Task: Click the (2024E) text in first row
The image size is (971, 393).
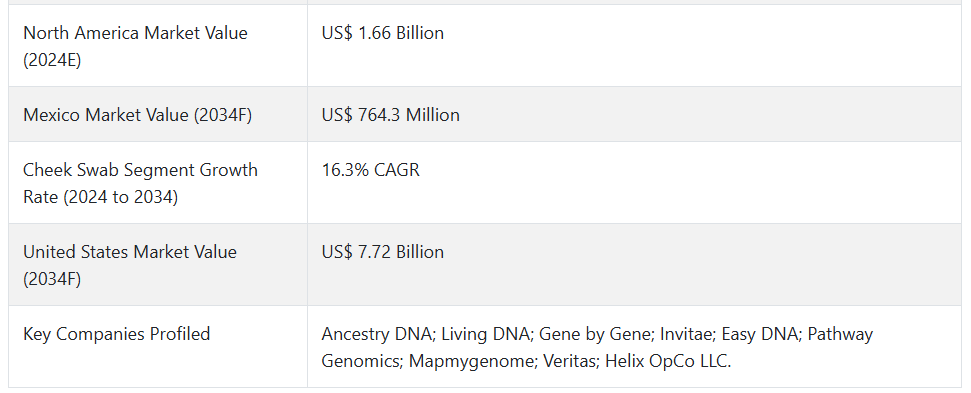Action: [x=52, y=60]
